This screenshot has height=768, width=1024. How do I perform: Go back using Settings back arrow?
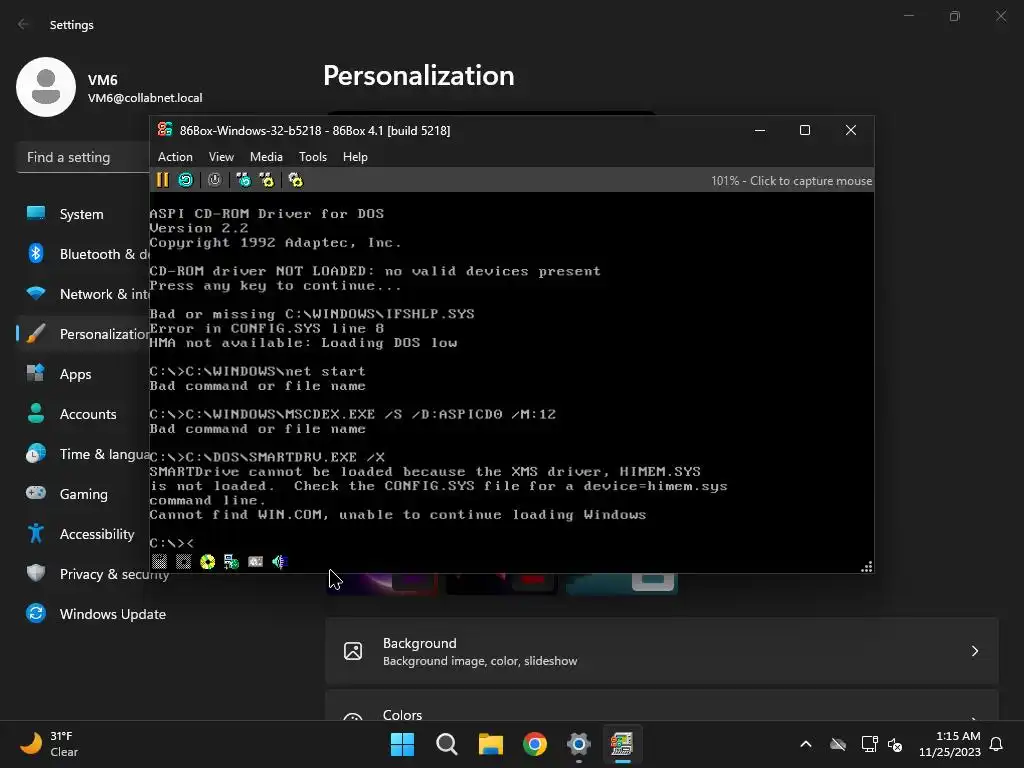[24, 24]
